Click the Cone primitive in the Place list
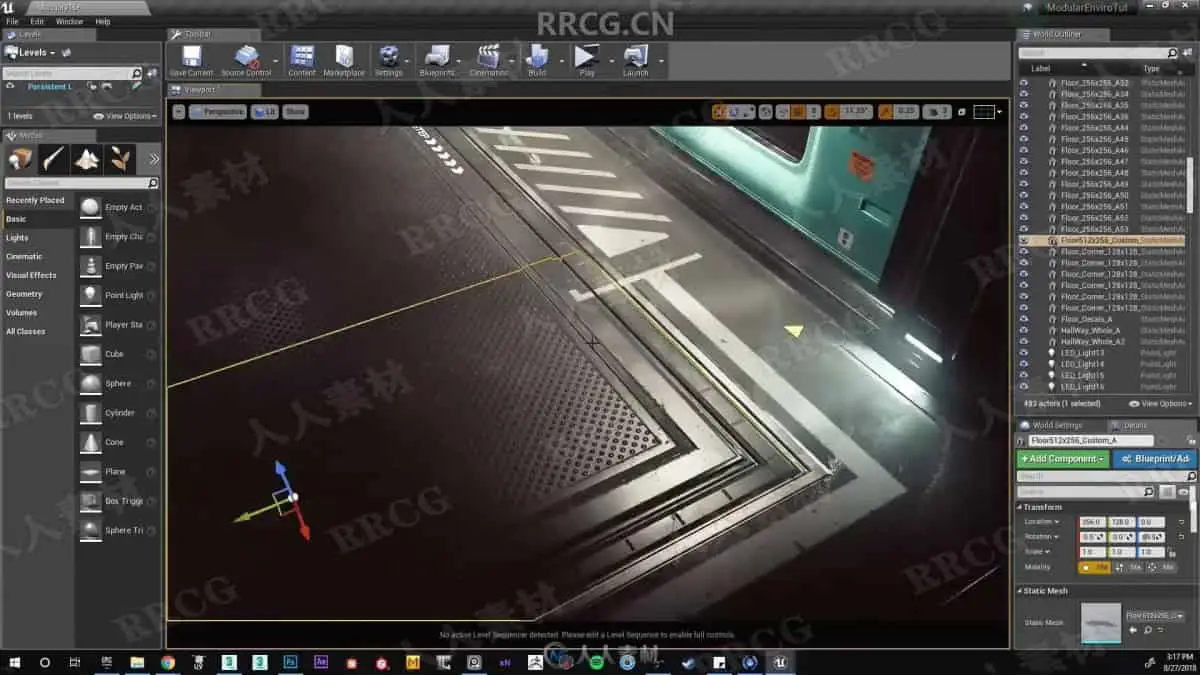This screenshot has width=1200, height=675. pyautogui.click(x=119, y=442)
